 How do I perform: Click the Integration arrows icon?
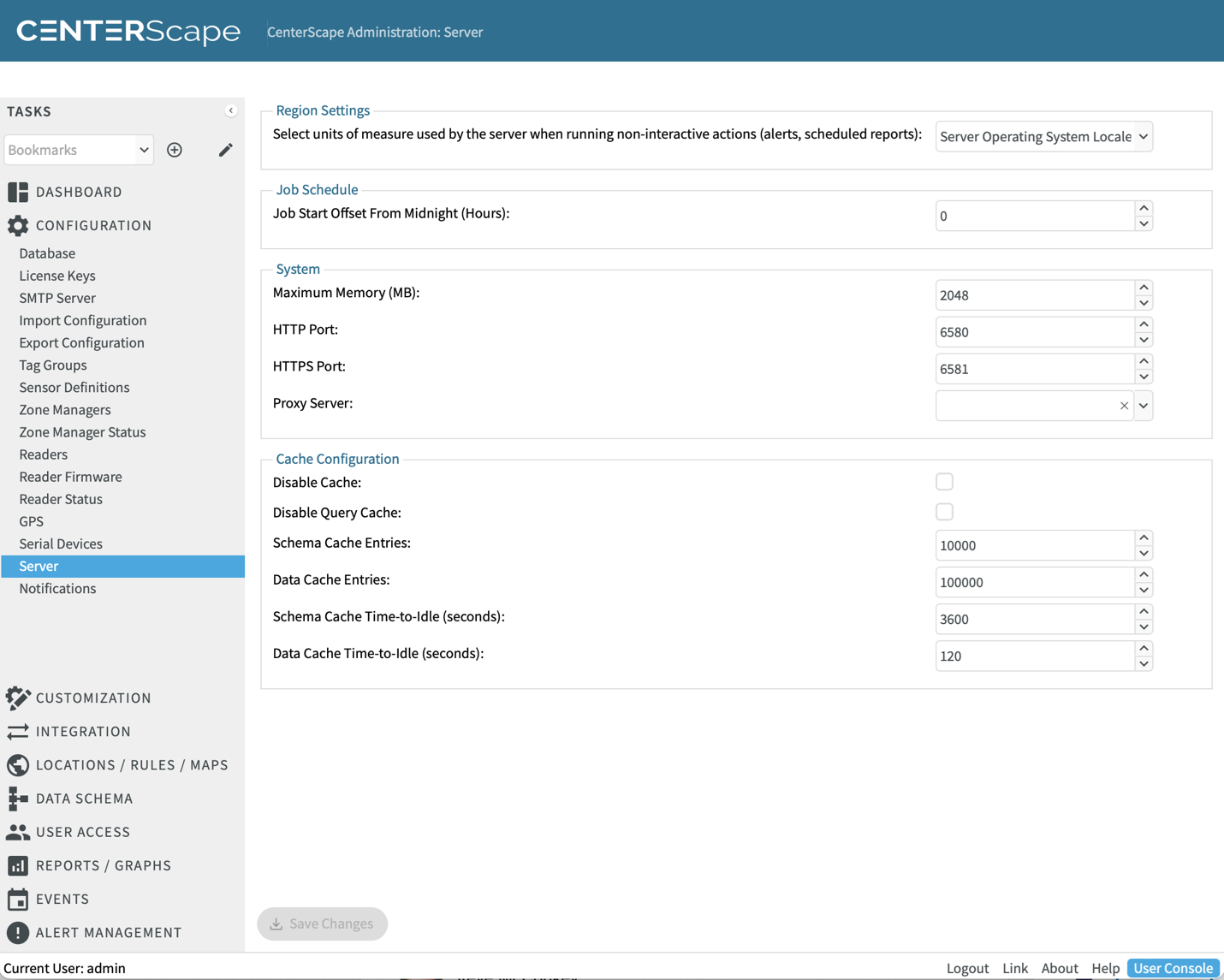18,731
